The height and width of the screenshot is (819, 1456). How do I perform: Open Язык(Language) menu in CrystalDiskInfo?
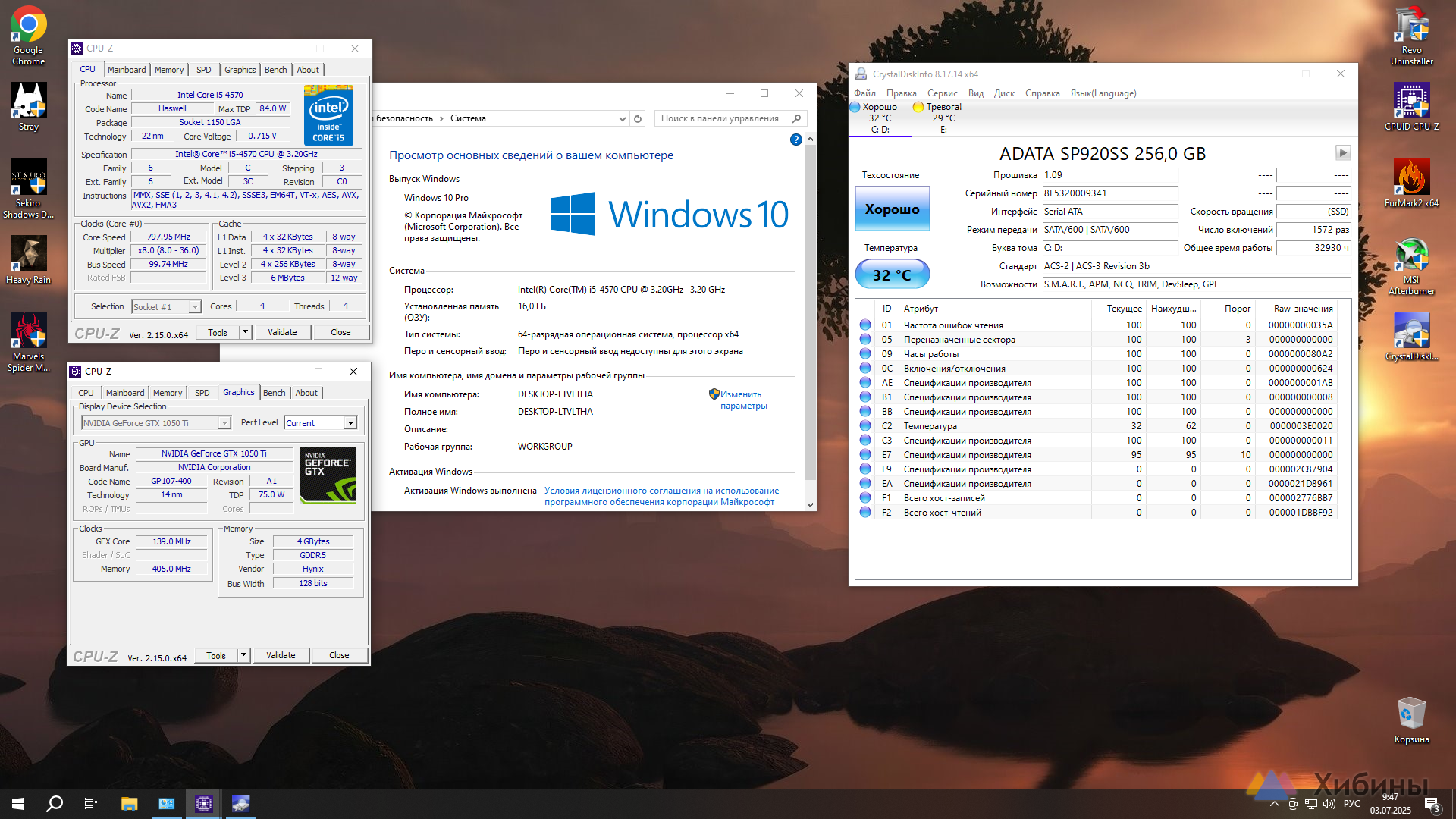(x=1103, y=93)
